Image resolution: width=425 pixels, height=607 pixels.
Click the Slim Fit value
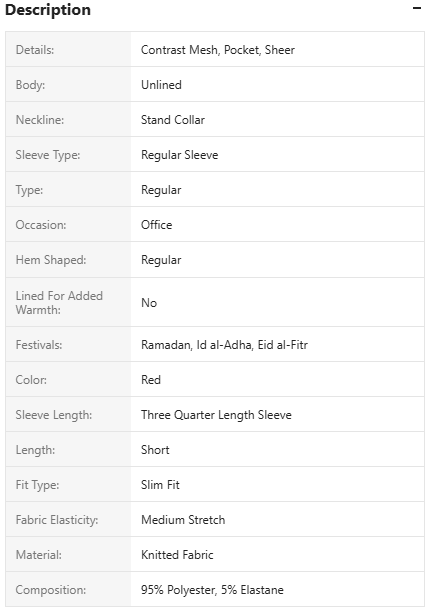click(160, 485)
